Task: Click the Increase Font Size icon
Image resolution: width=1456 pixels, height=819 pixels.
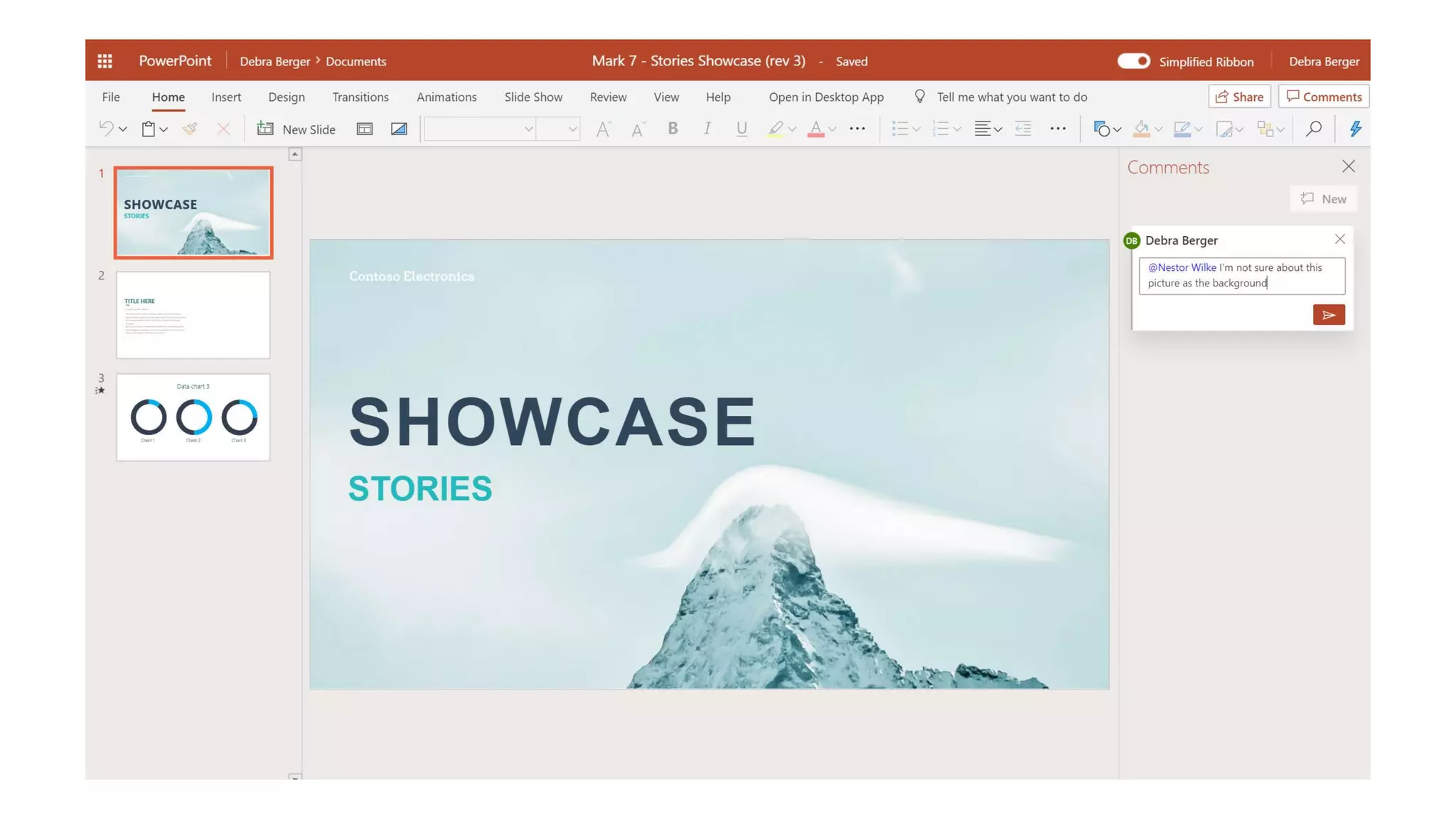Action: coord(604,129)
